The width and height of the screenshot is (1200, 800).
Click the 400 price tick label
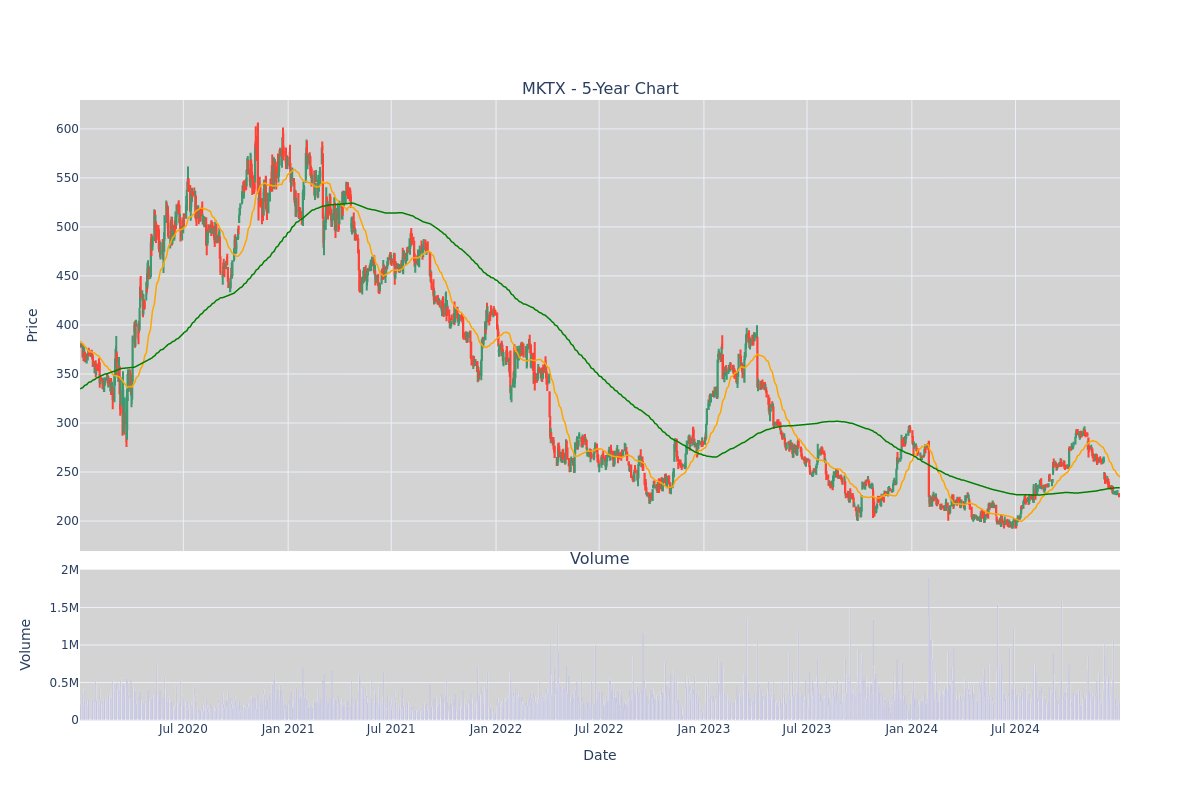[67, 325]
